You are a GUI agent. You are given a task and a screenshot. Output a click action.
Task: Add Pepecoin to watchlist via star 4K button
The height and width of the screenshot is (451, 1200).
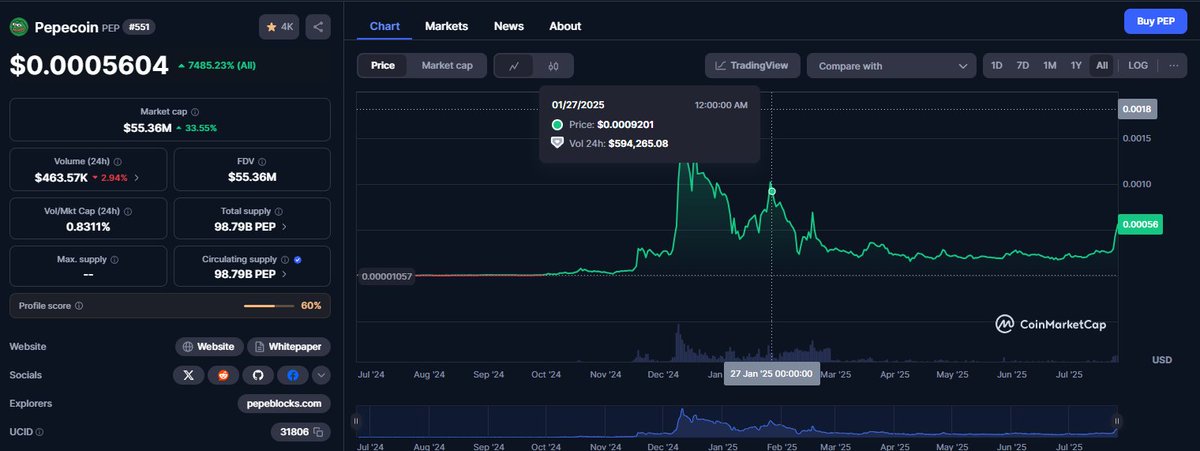click(x=279, y=27)
